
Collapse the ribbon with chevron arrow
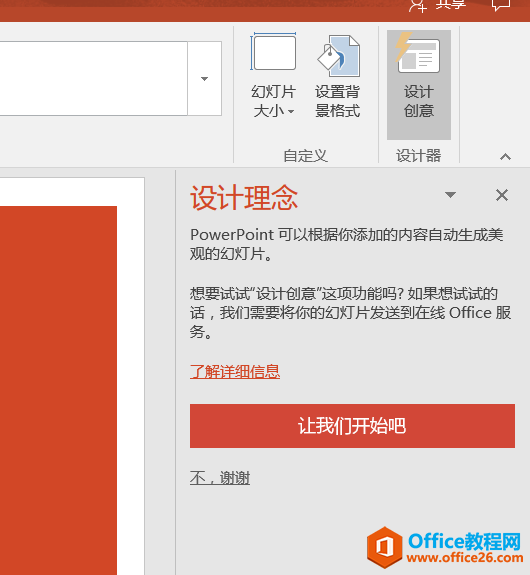pyautogui.click(x=505, y=157)
